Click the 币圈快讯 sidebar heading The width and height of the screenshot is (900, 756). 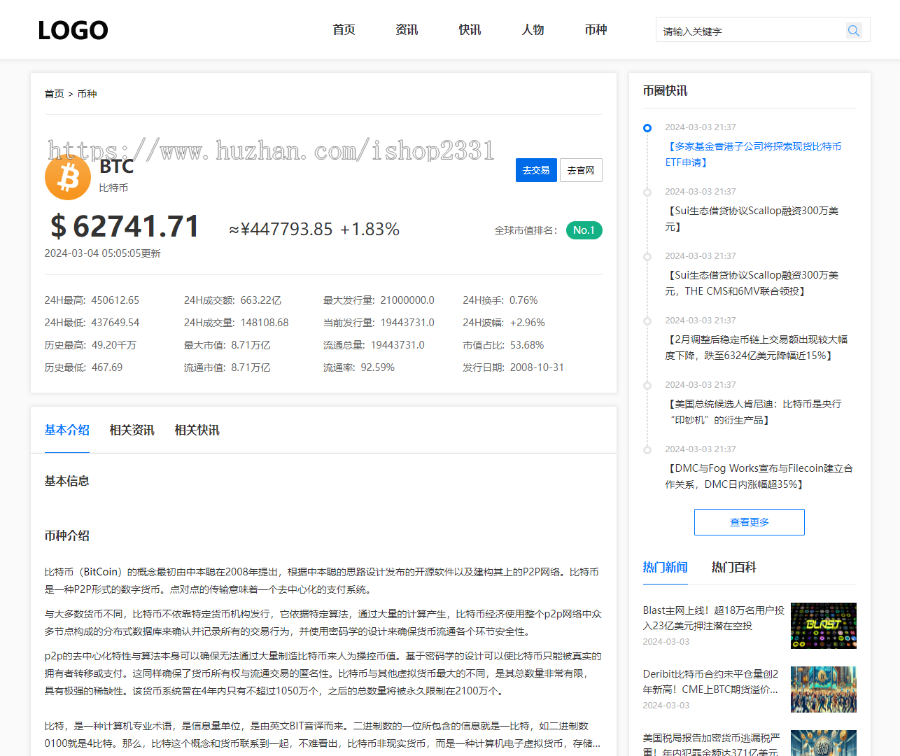(665, 91)
